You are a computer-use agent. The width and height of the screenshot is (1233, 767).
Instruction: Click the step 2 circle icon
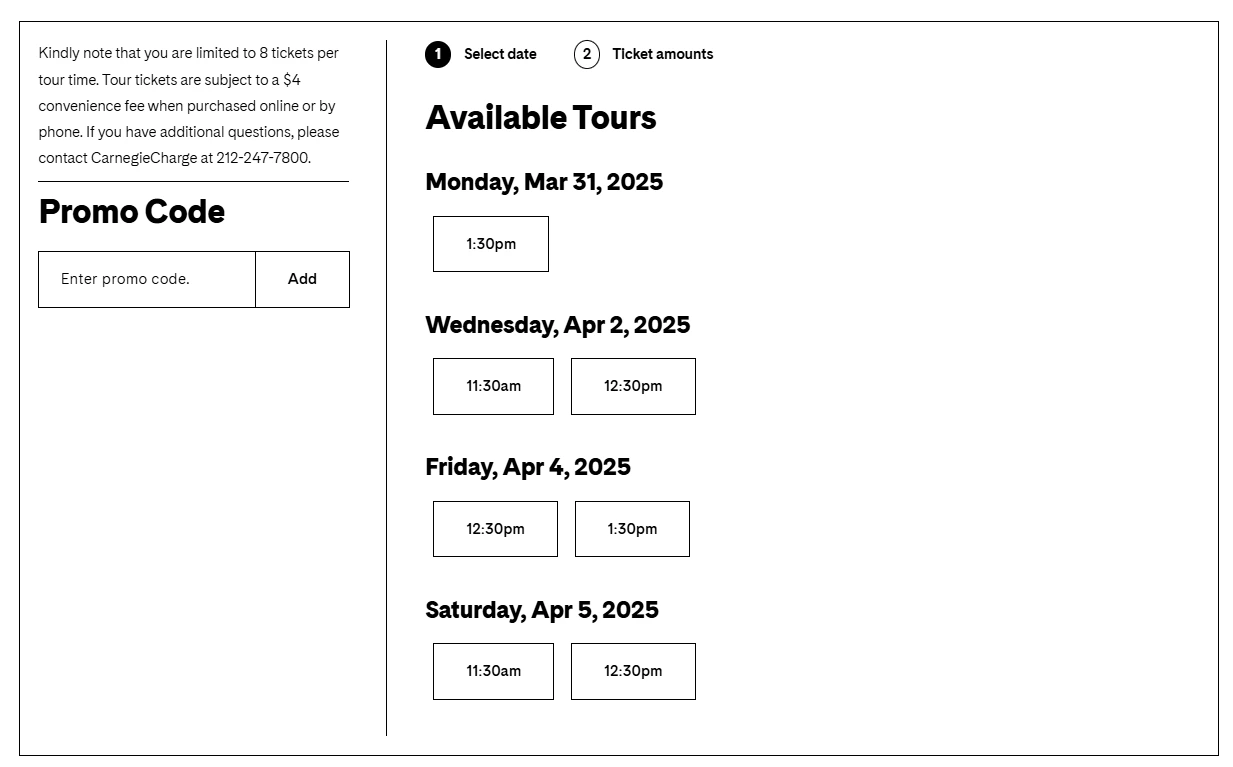pyautogui.click(x=587, y=54)
